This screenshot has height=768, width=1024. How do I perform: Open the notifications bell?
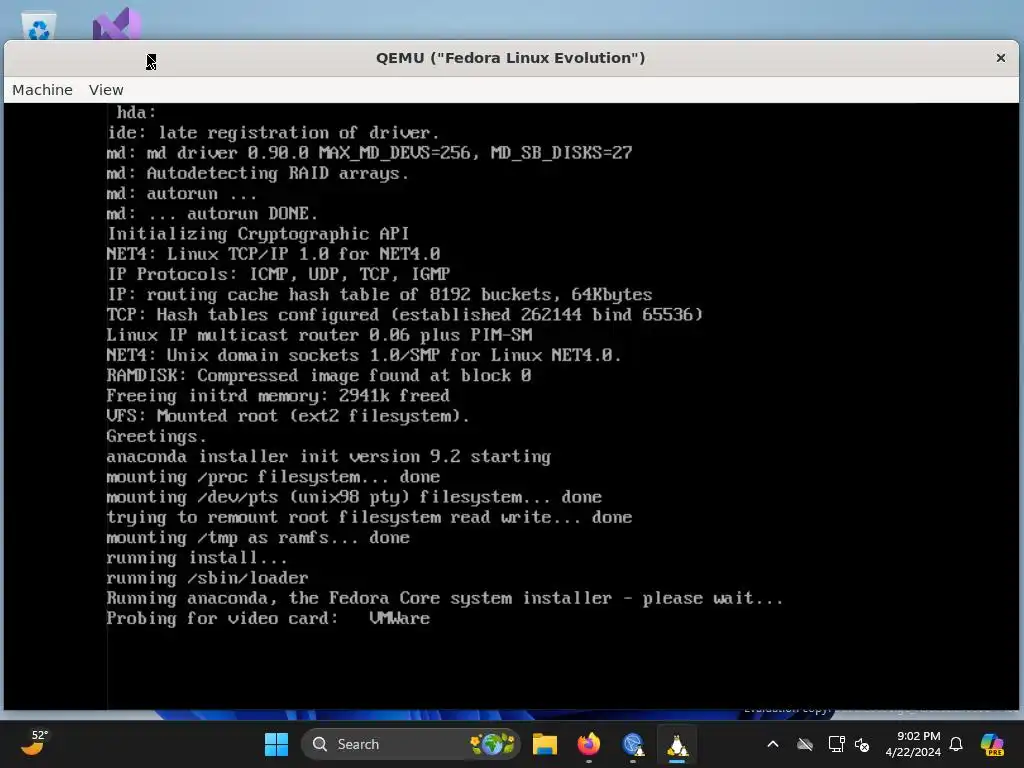956,744
